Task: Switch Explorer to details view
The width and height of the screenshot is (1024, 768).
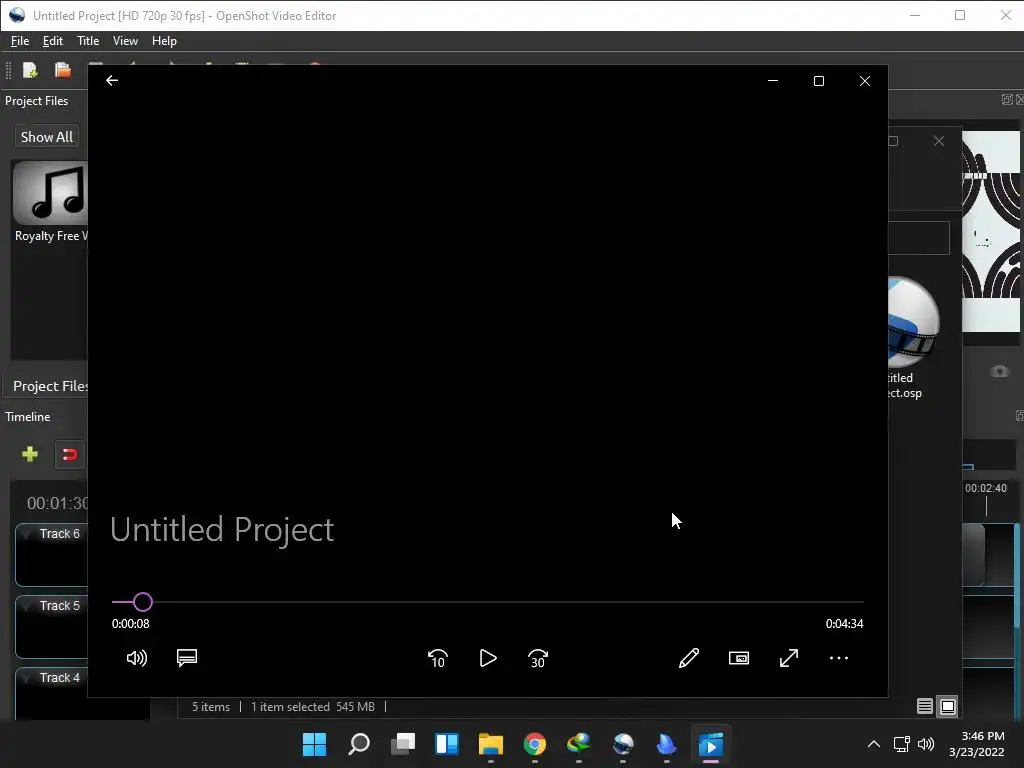Action: tap(924, 706)
